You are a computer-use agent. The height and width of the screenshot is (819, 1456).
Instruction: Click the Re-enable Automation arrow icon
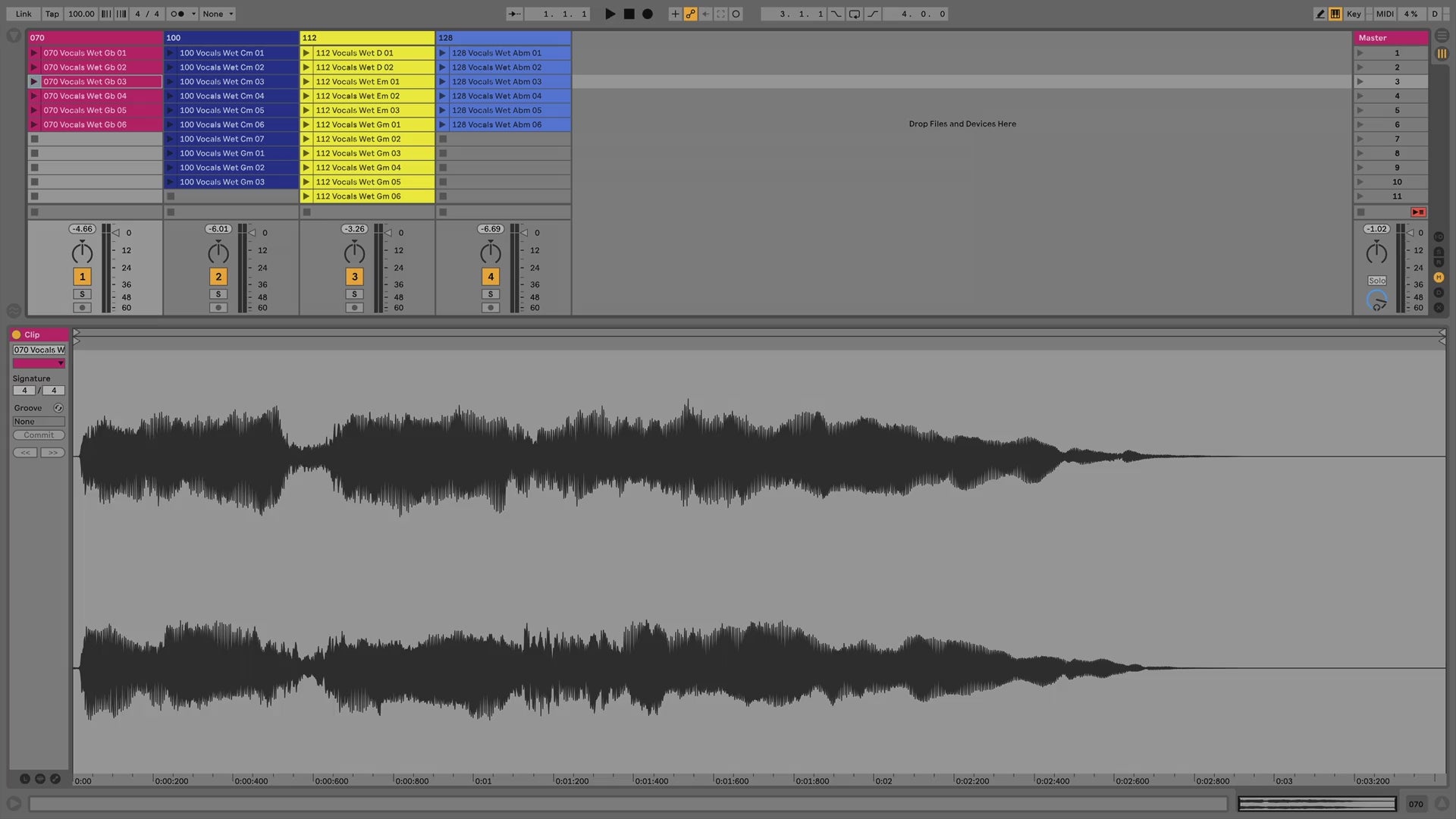tap(705, 14)
